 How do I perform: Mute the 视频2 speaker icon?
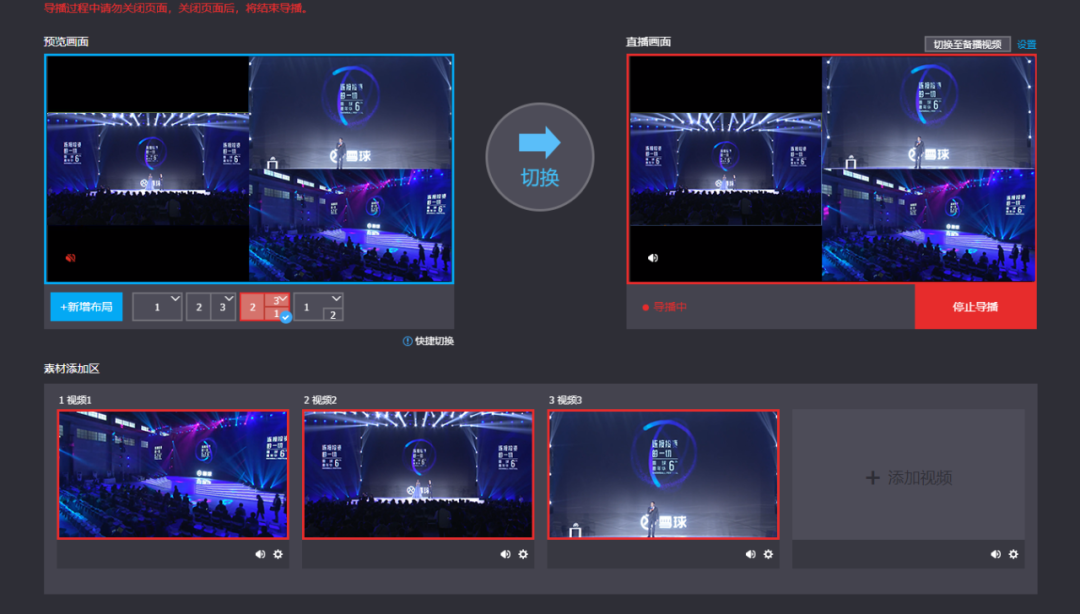[505, 554]
